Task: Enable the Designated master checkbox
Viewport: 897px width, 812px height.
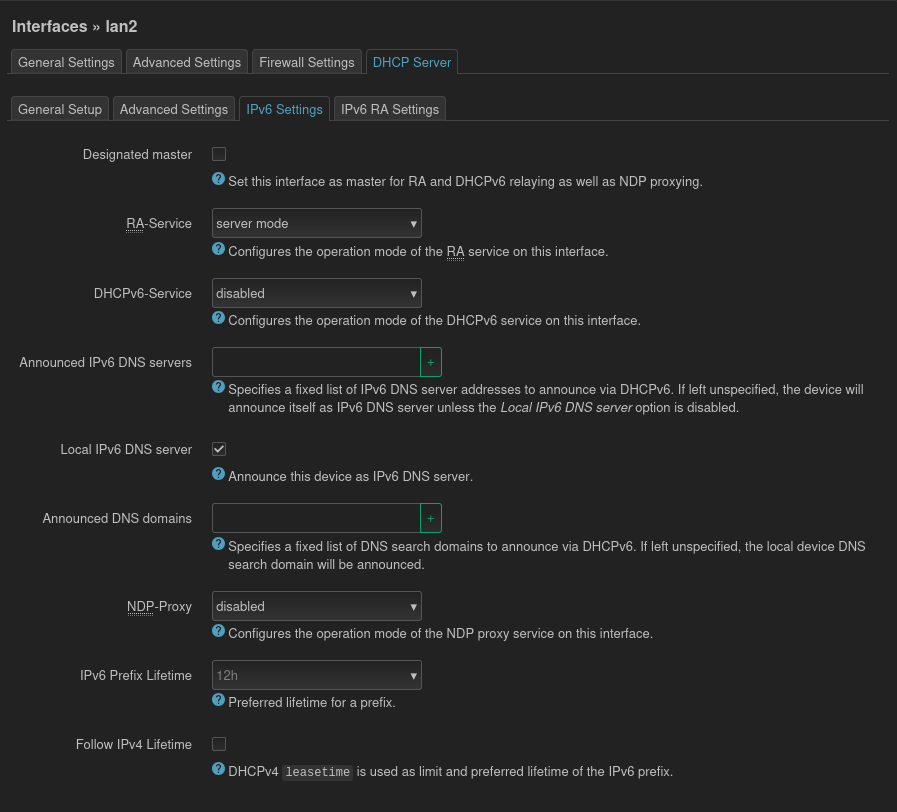Action: coord(219,154)
